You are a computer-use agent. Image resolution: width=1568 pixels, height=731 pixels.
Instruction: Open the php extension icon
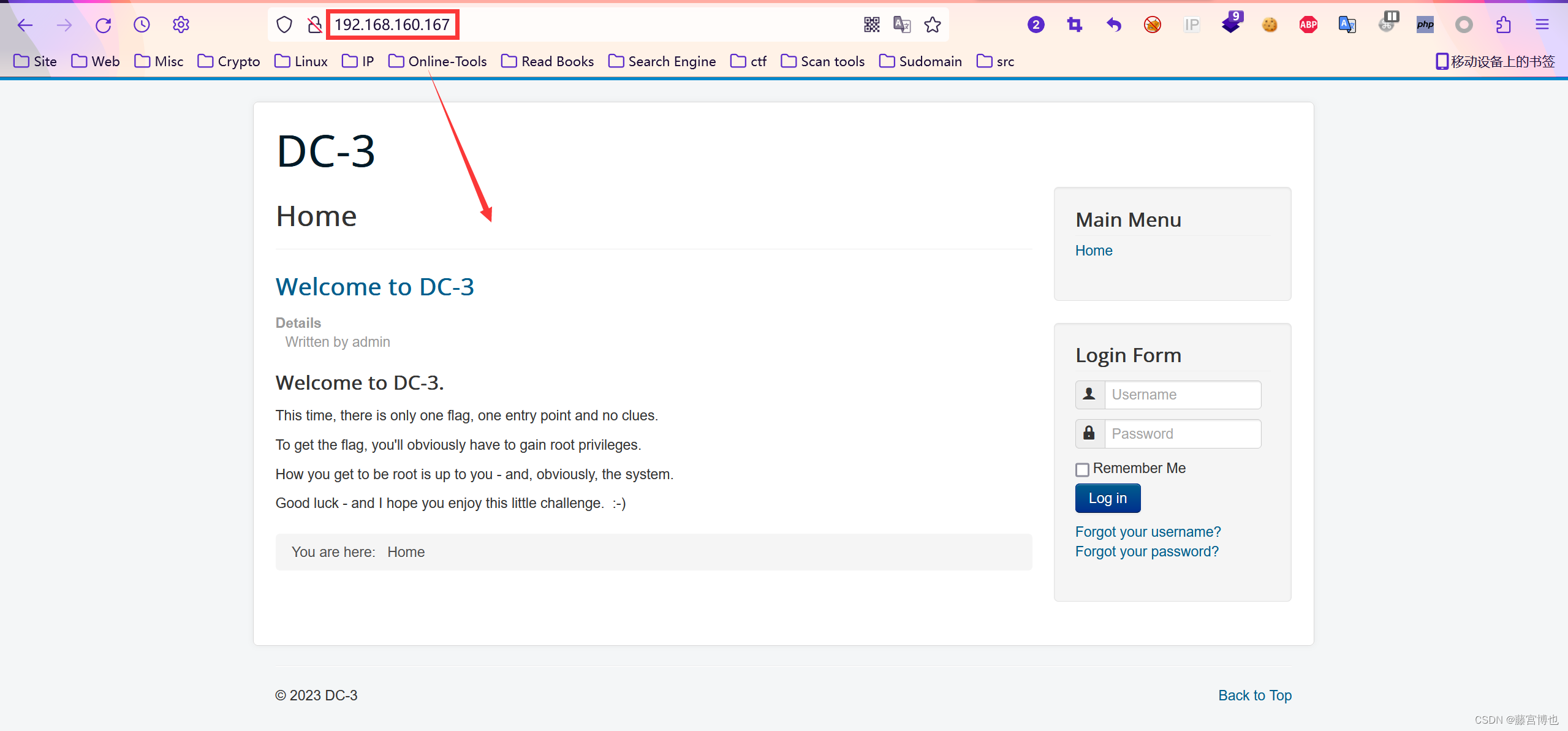1425,25
